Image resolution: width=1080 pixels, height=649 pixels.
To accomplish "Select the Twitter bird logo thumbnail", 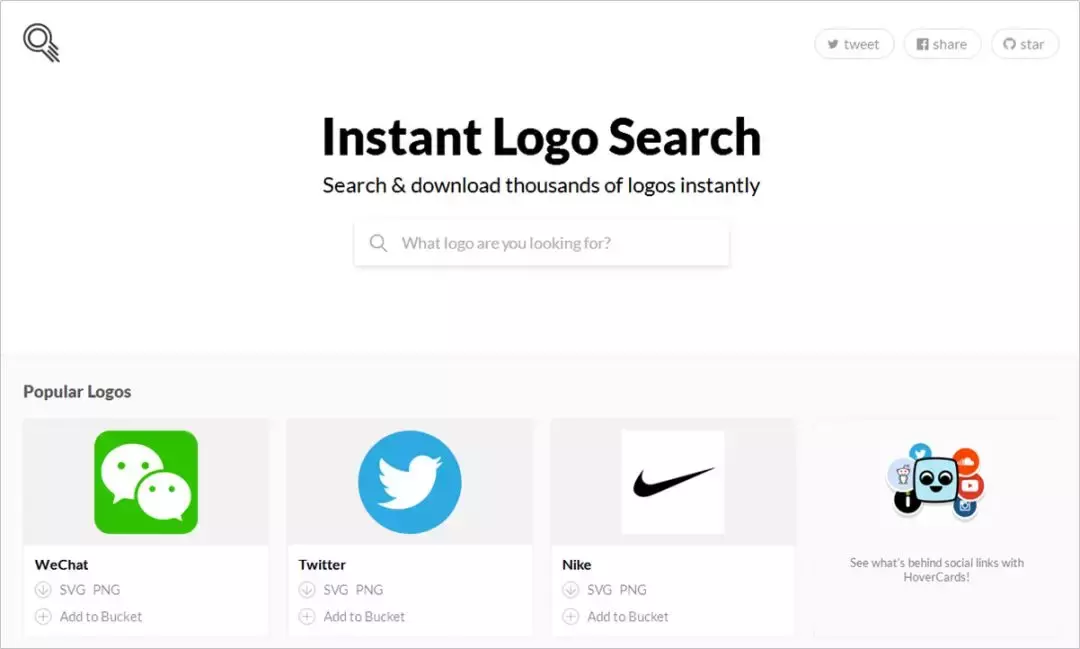I will (410, 482).
